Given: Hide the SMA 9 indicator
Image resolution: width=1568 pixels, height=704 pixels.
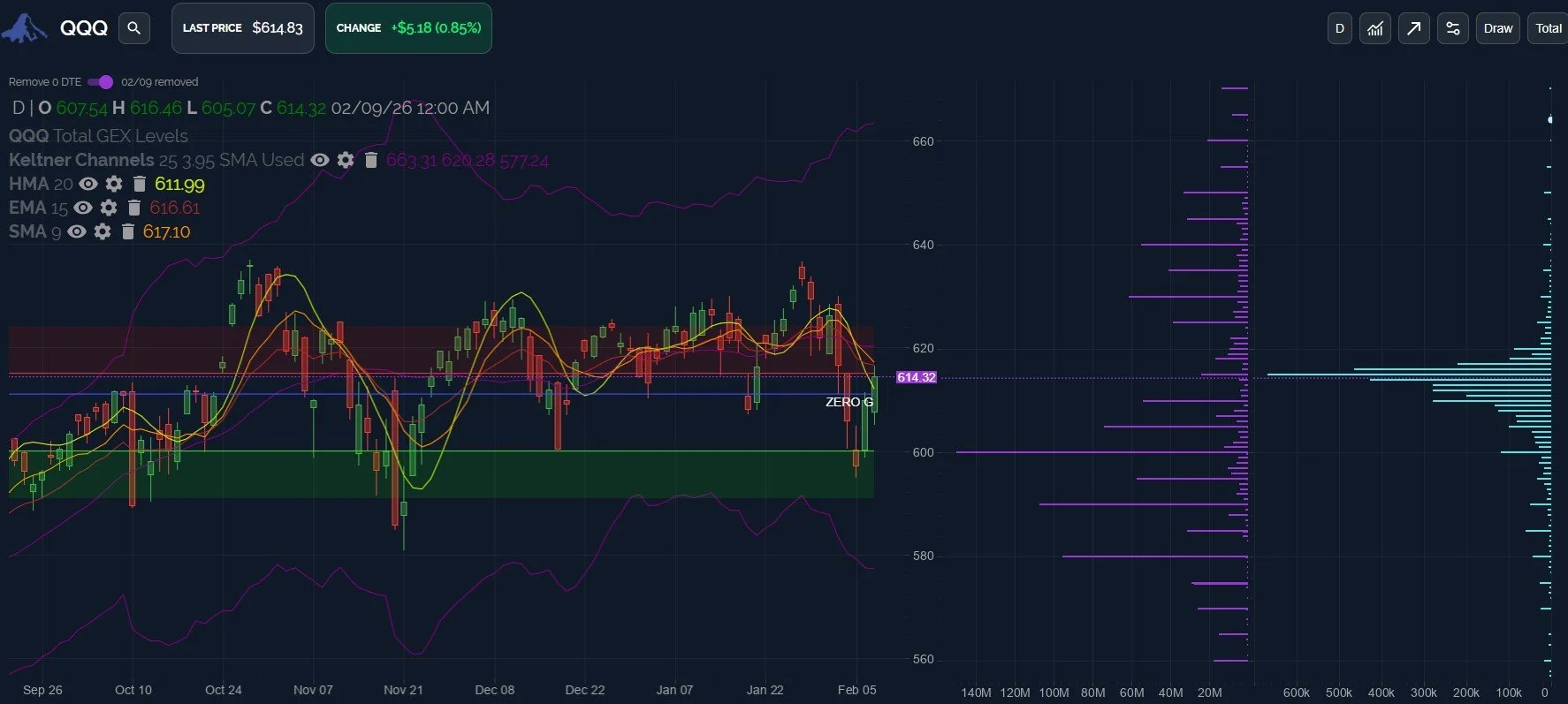Looking at the screenshot, I should pyautogui.click(x=78, y=231).
